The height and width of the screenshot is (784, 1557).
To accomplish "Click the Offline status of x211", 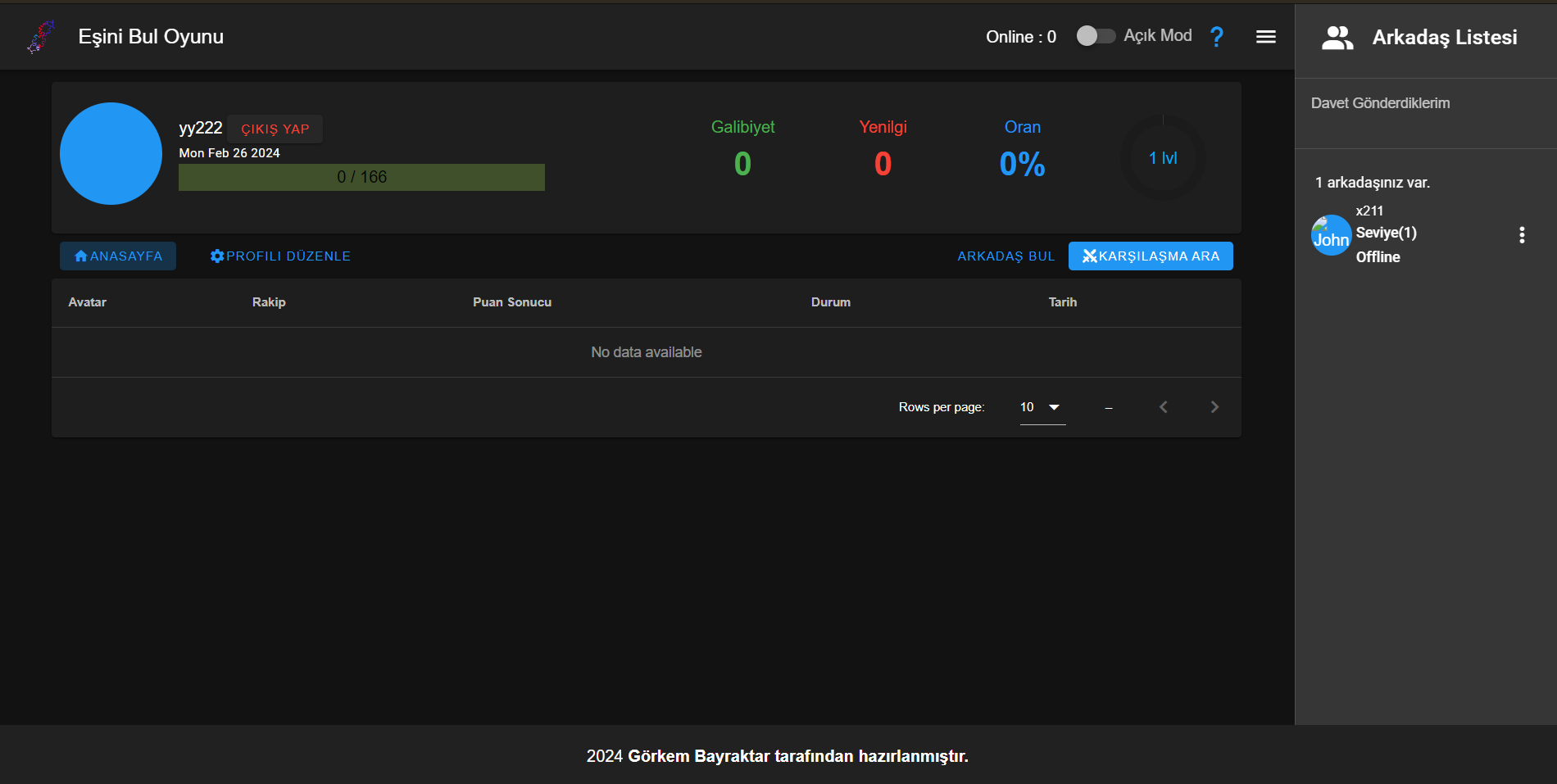I will pos(1378,257).
